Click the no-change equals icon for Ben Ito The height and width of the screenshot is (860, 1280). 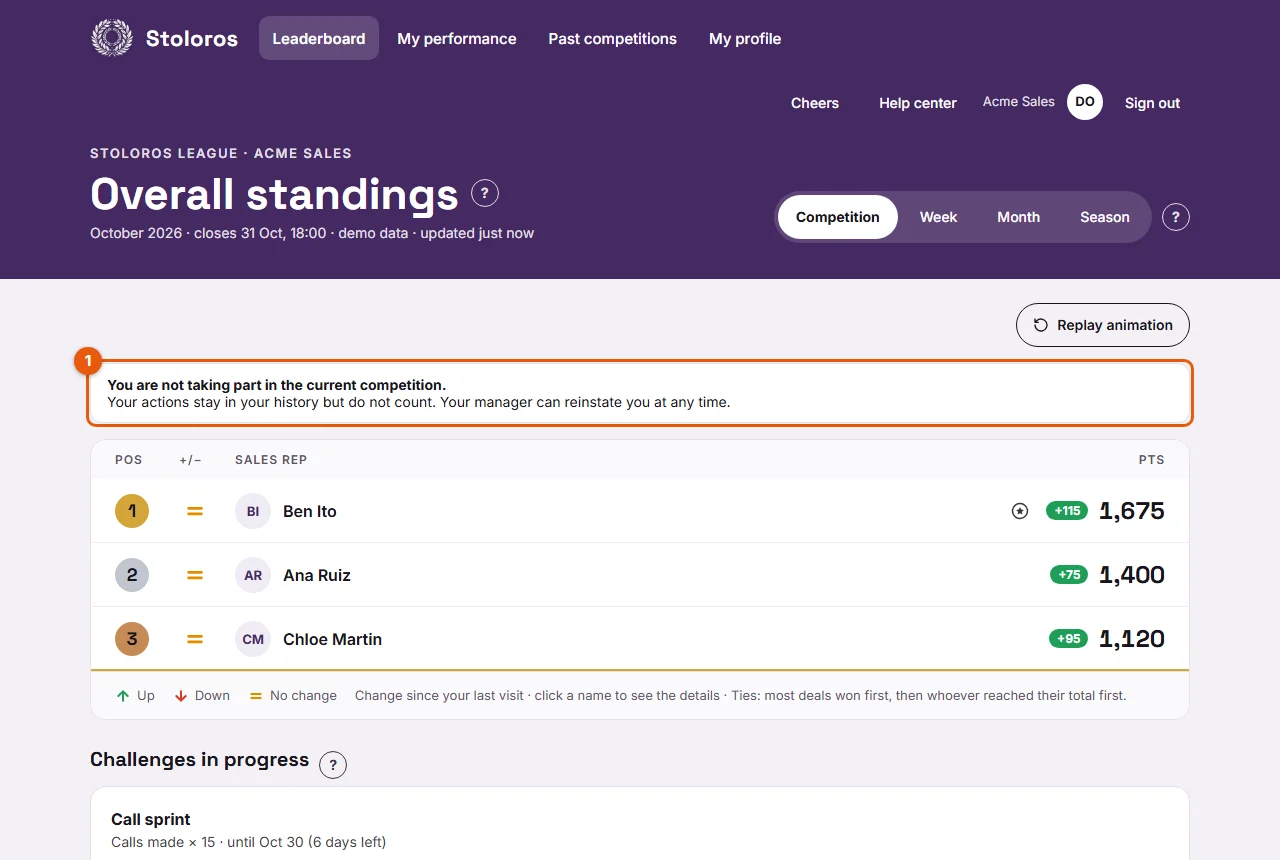(x=195, y=511)
